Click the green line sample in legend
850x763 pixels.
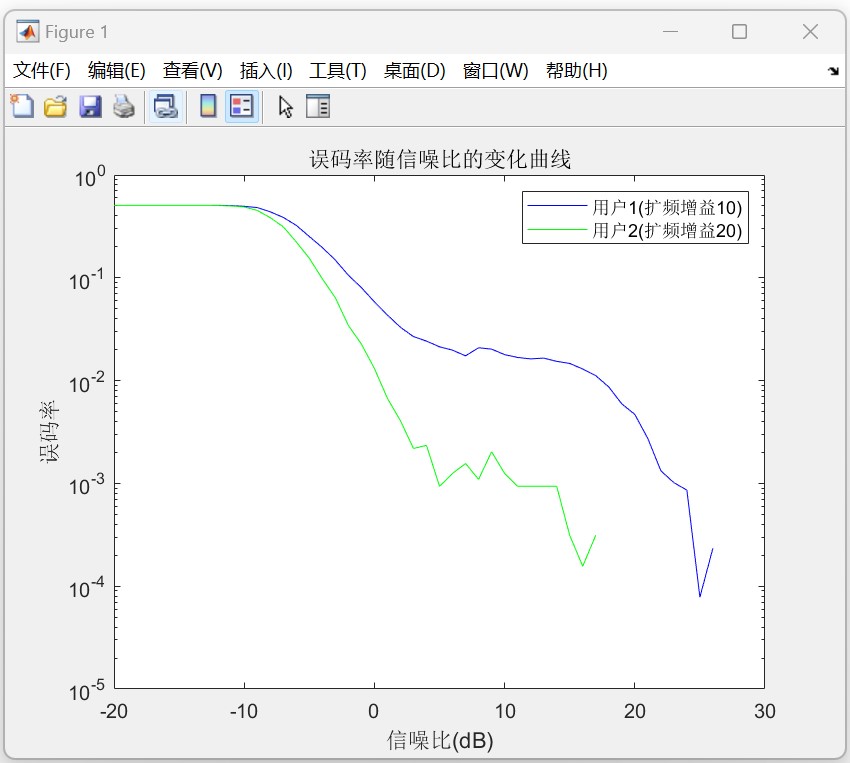(557, 230)
